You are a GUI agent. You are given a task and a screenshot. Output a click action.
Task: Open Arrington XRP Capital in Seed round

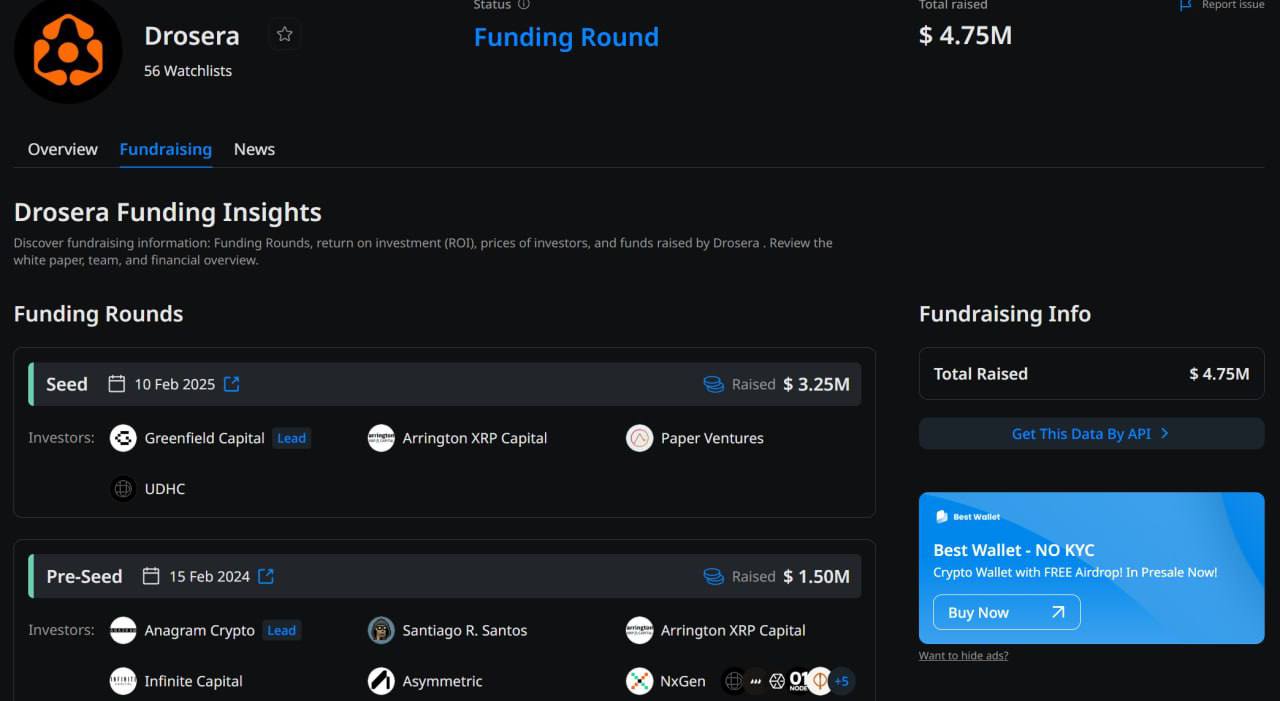pos(475,438)
